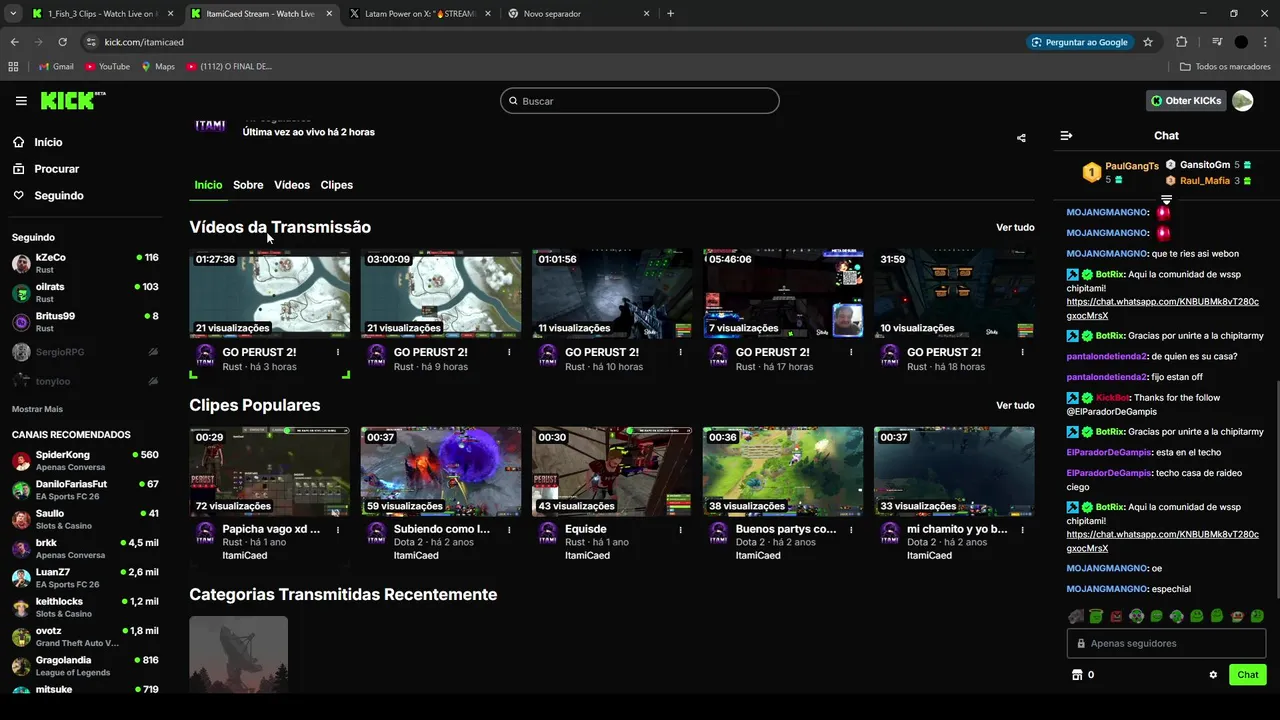Screen dimensions: 1280x720
Task: Open options for the 01:01:56 video
Action: (x=680, y=352)
